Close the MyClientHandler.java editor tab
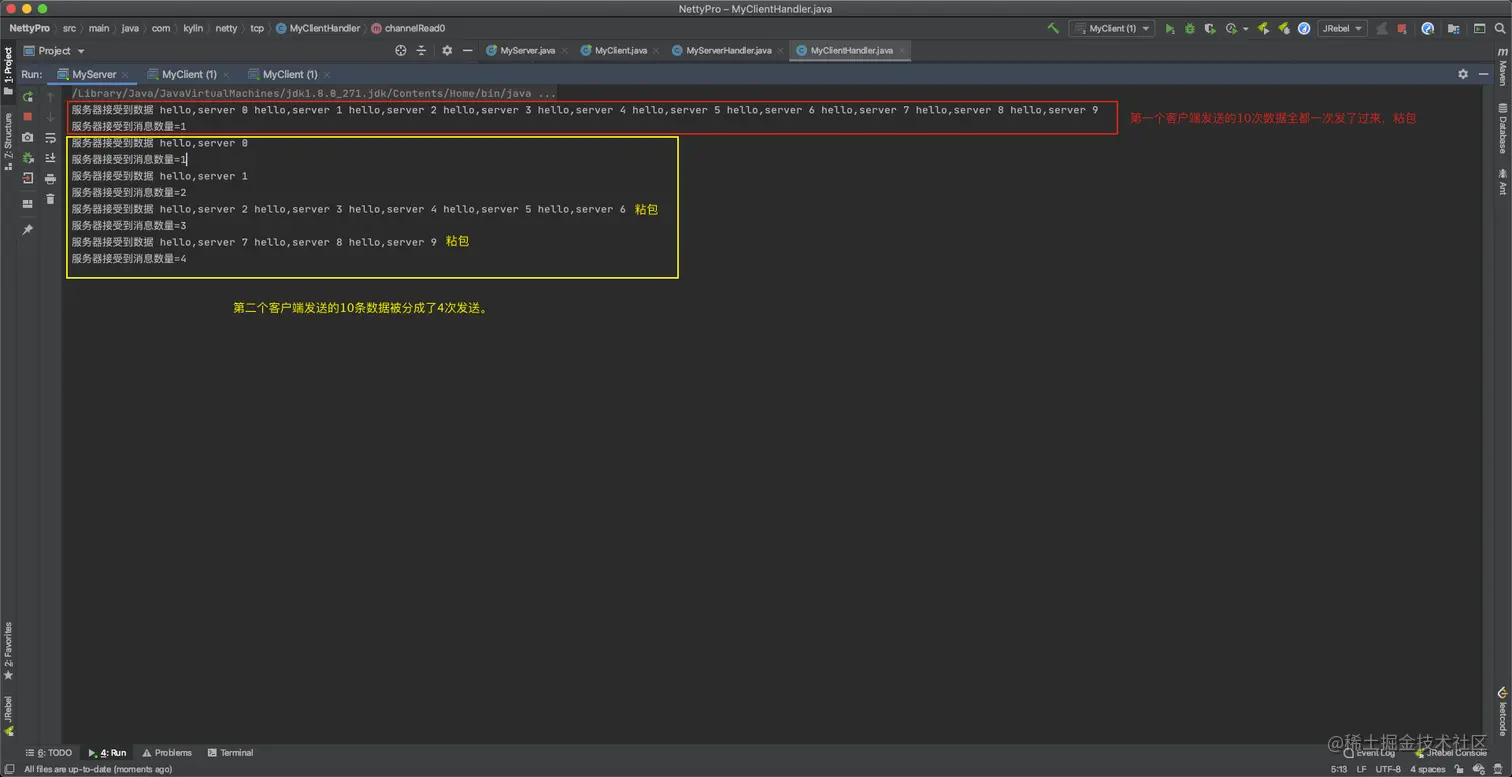Image resolution: width=1512 pixels, height=777 pixels. tap(902, 50)
